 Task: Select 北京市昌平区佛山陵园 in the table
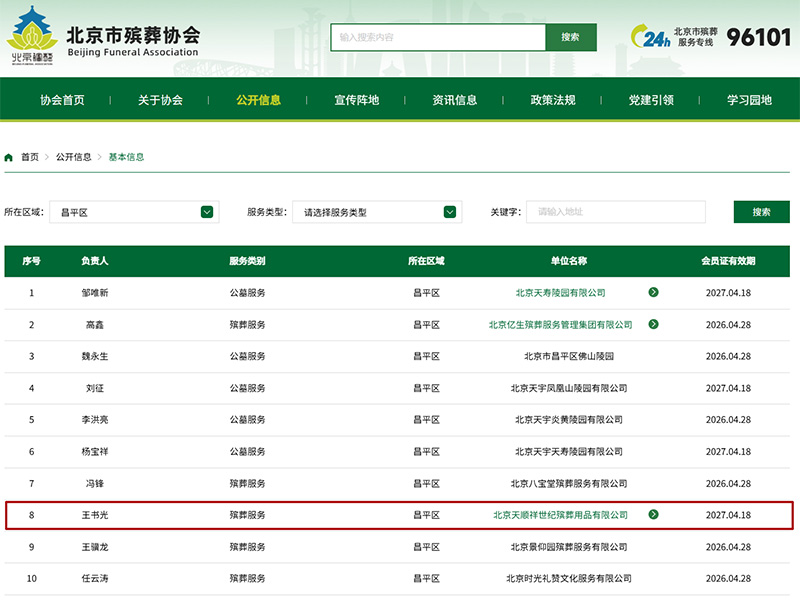point(569,356)
